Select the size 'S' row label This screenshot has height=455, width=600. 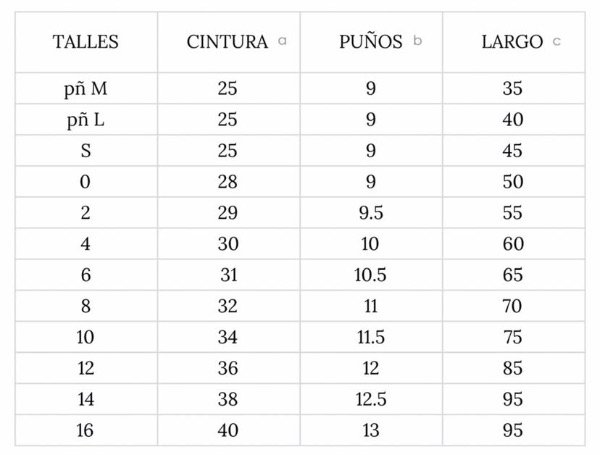point(86,151)
